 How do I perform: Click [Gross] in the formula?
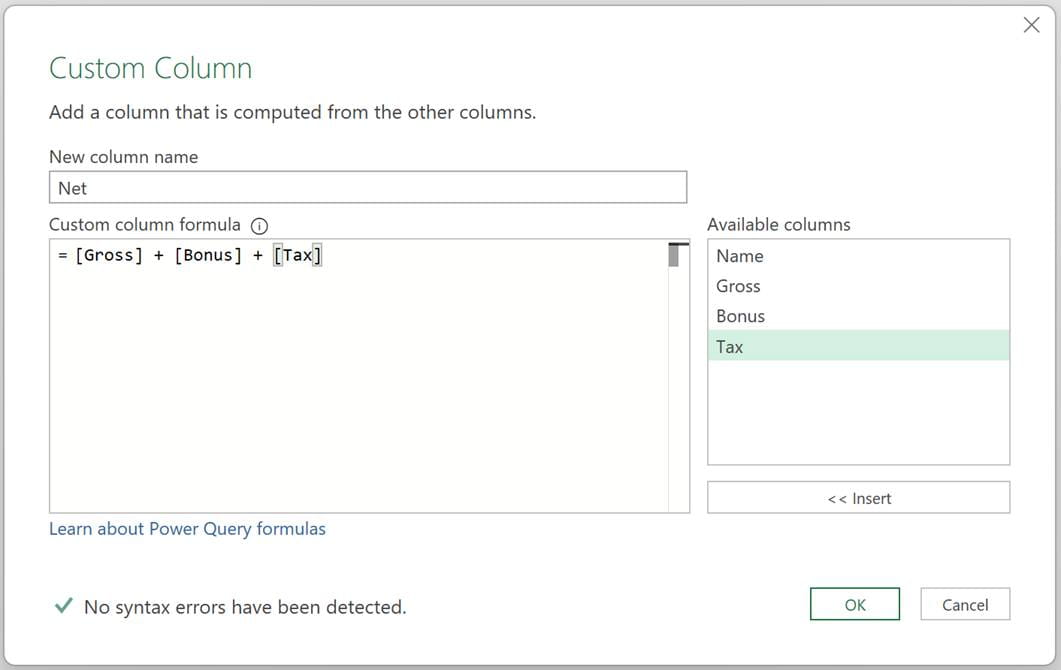click(109, 255)
